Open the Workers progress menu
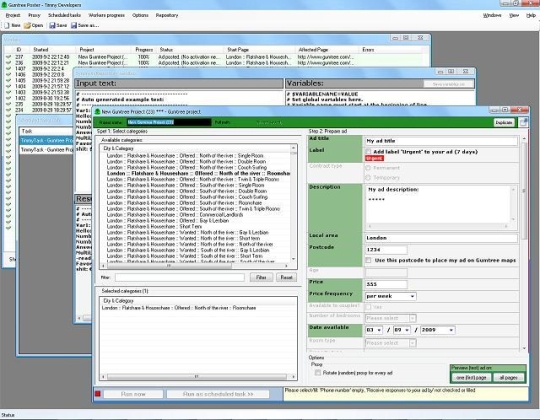The image size is (540, 420). click(x=106, y=15)
